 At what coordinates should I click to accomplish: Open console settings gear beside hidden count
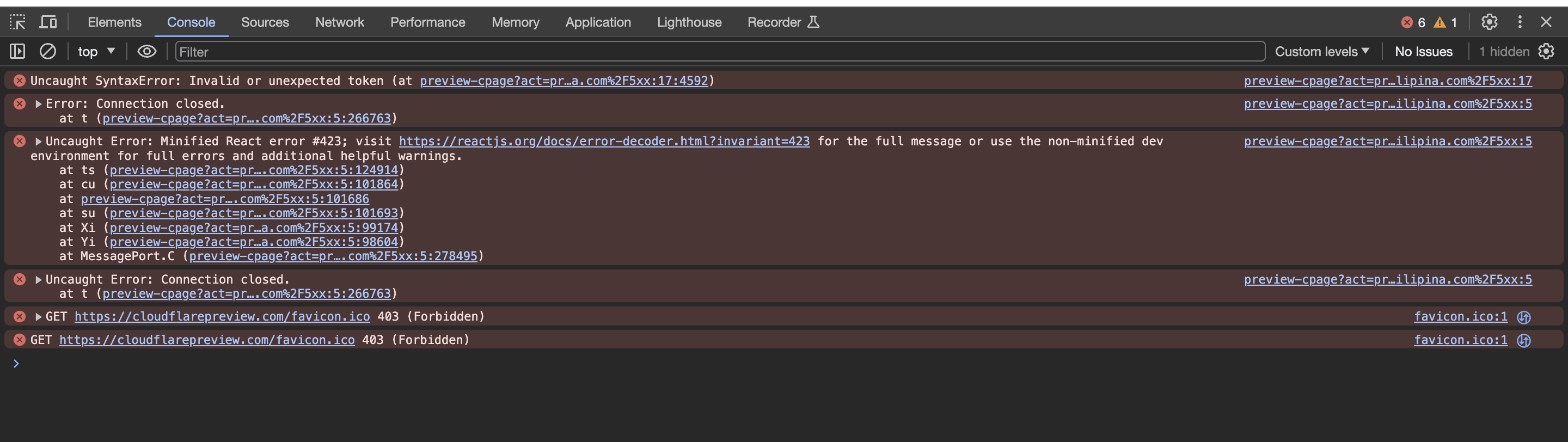click(1546, 52)
